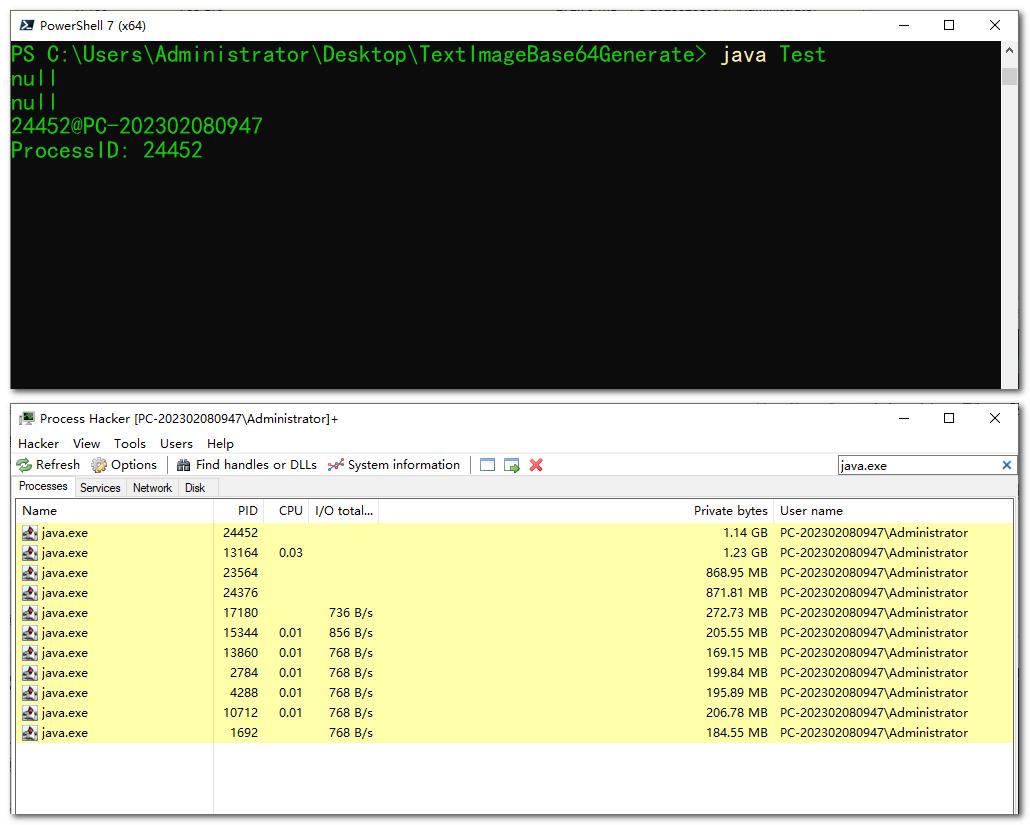Open the Hacker menu
Screen dimensions: 1030x825
click(38, 443)
